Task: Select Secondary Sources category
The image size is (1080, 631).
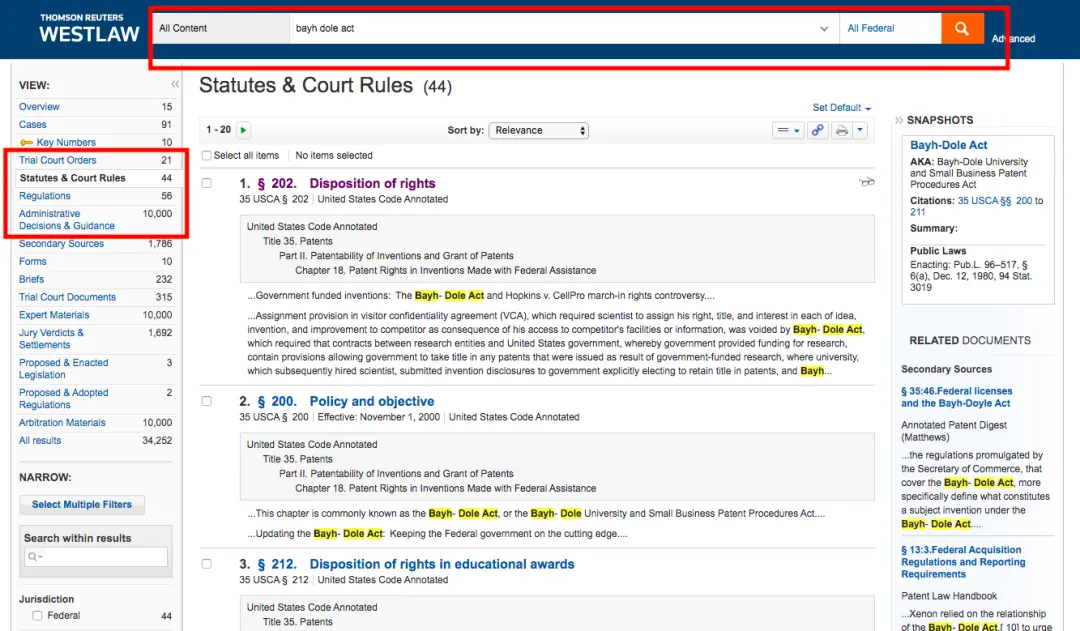Action: click(x=61, y=244)
